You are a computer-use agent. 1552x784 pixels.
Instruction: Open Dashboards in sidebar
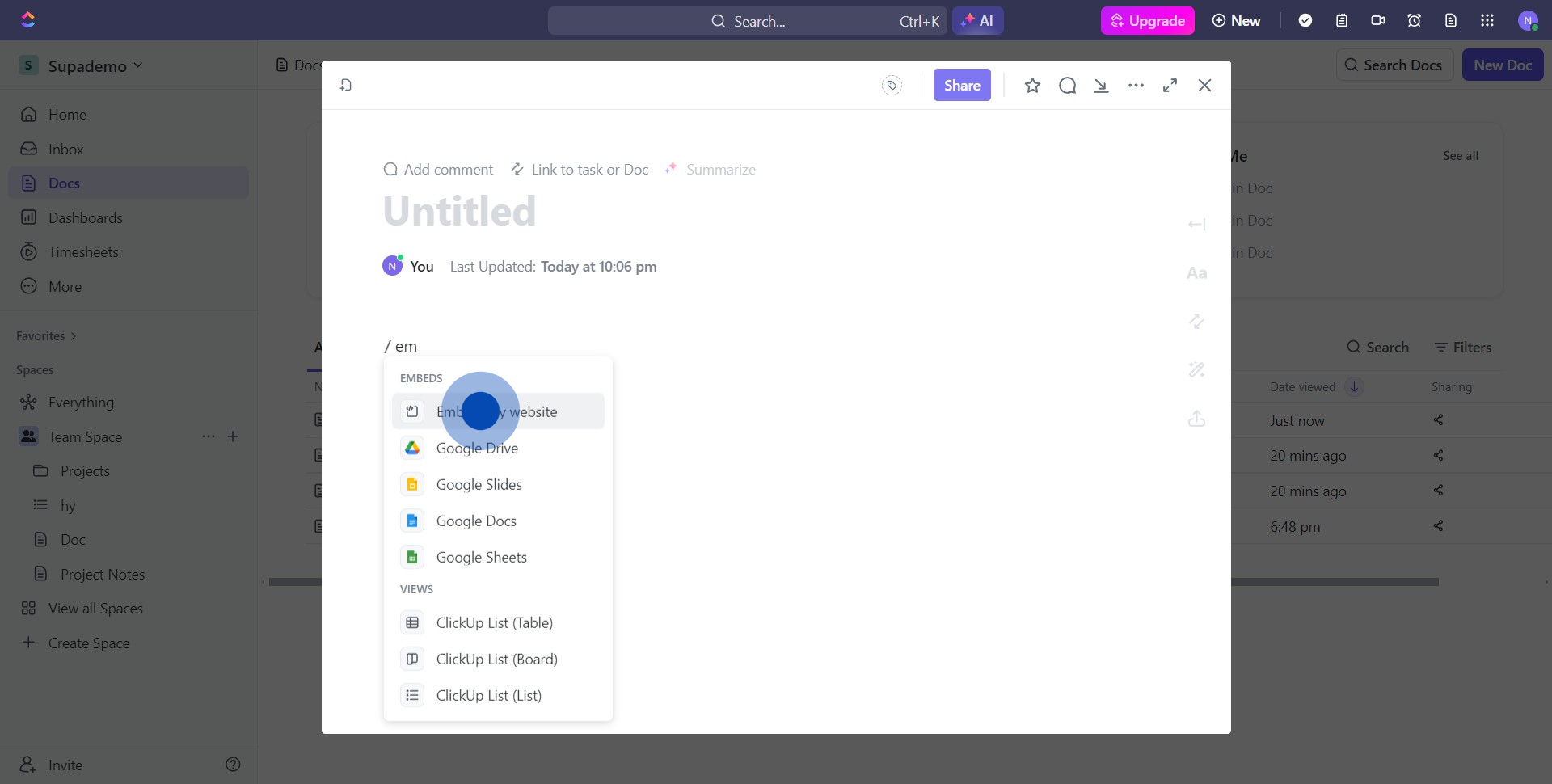click(129, 217)
